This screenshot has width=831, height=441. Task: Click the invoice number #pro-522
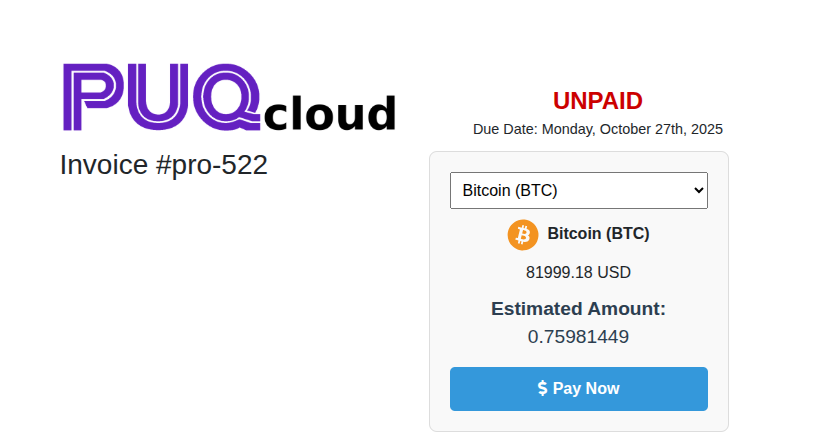tap(212, 165)
